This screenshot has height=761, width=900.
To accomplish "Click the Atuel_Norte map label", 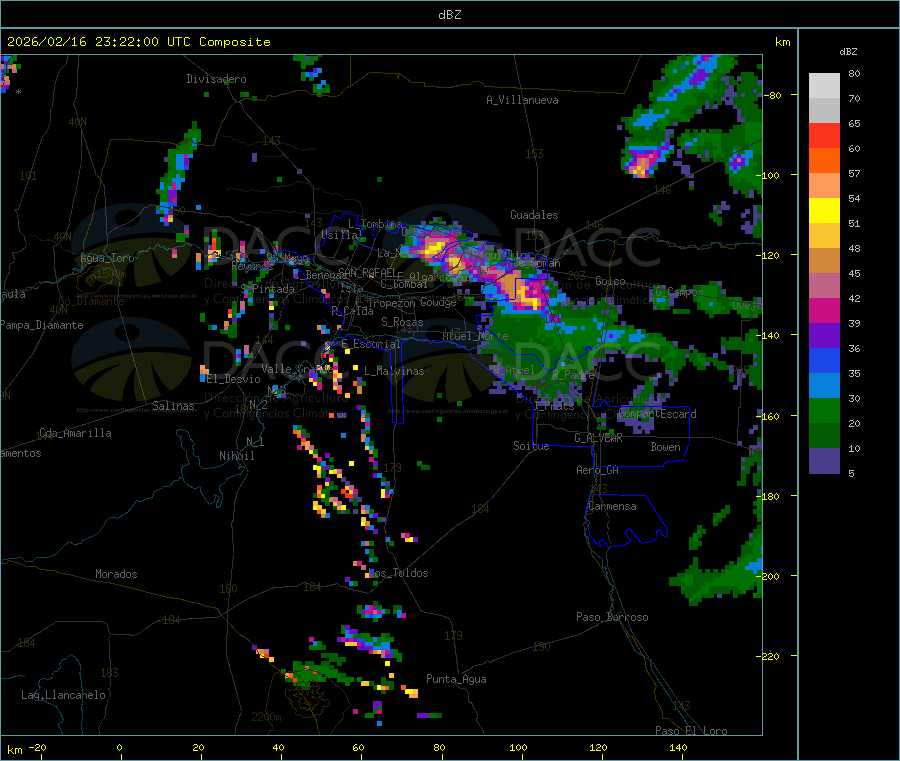I will pyautogui.click(x=475, y=336).
